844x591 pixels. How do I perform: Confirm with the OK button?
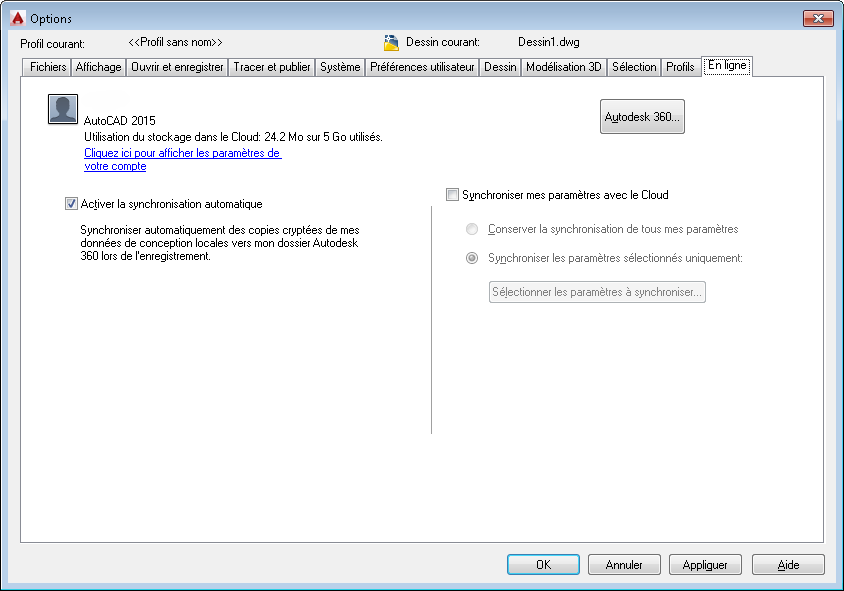(543, 565)
